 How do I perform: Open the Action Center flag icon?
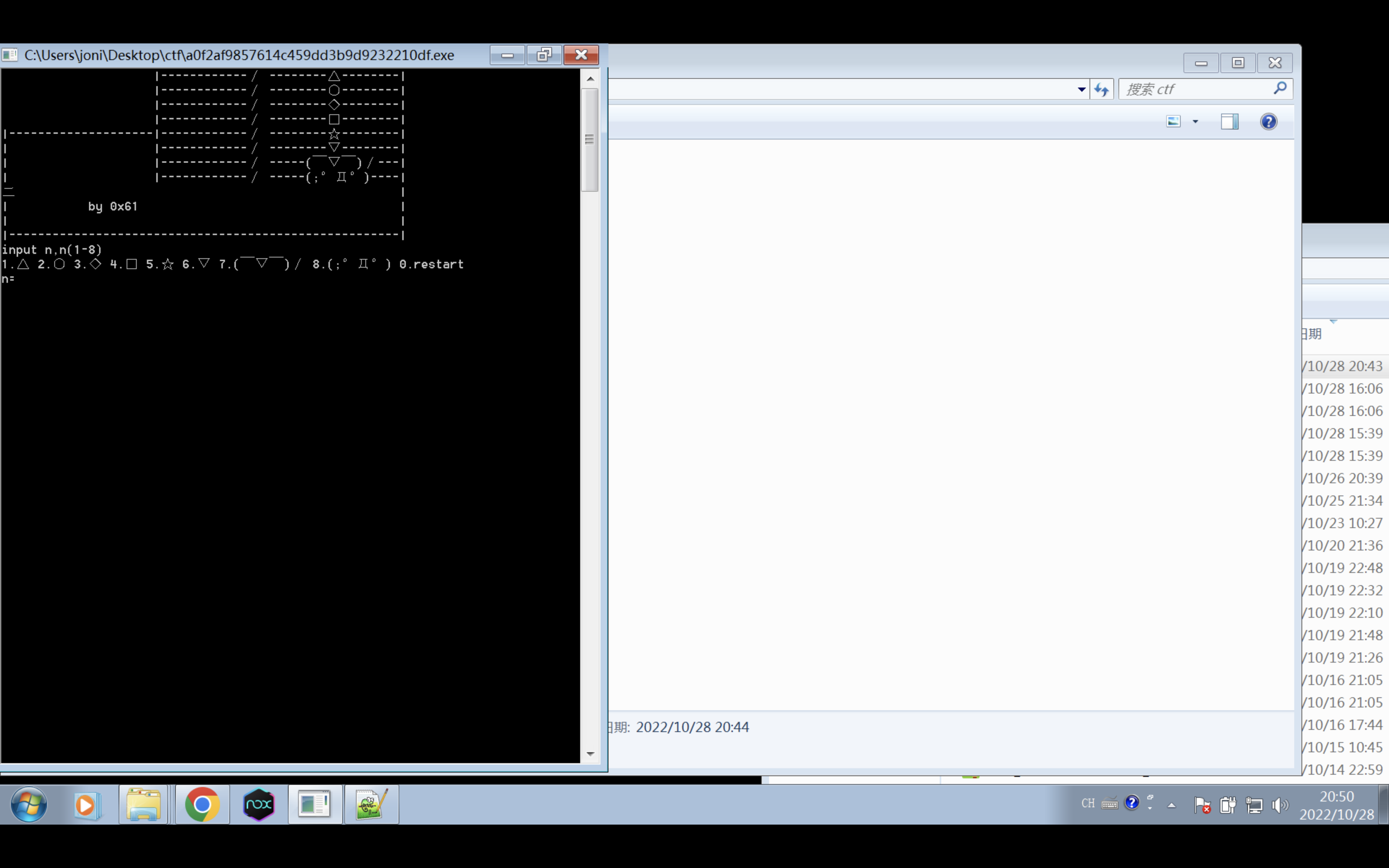(1202, 805)
